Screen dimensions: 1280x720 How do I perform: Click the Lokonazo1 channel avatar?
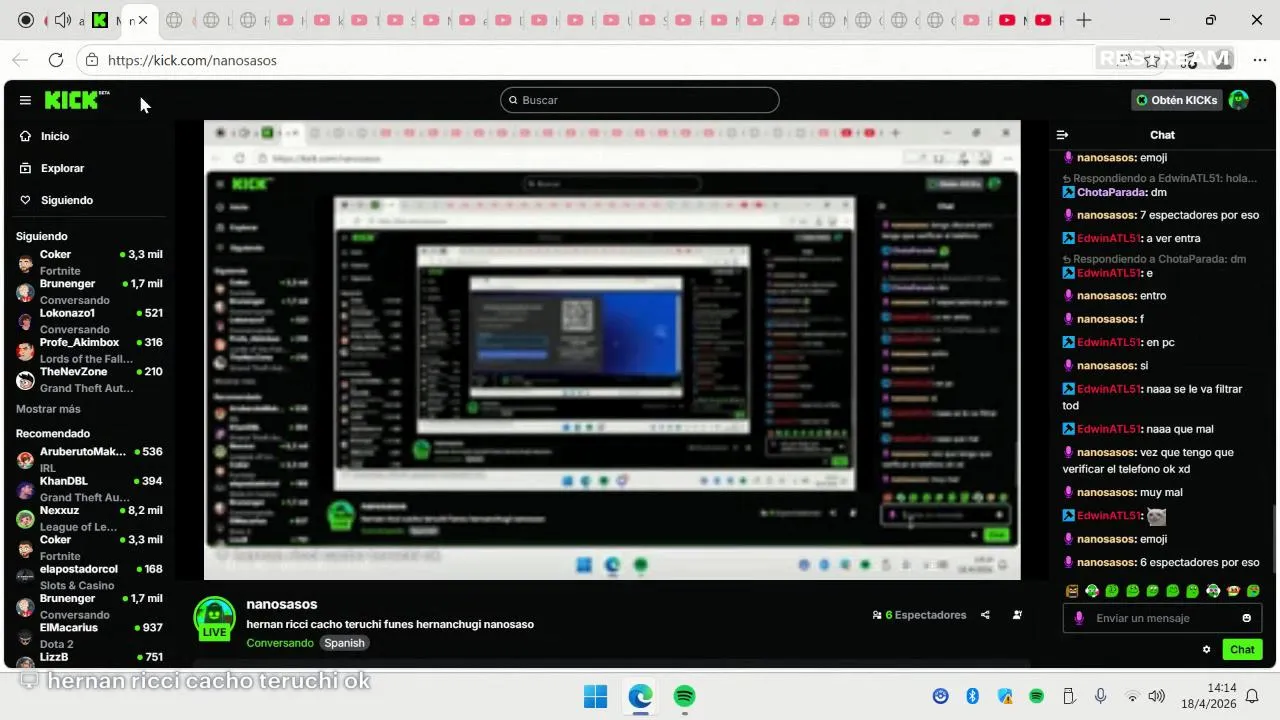[25, 321]
